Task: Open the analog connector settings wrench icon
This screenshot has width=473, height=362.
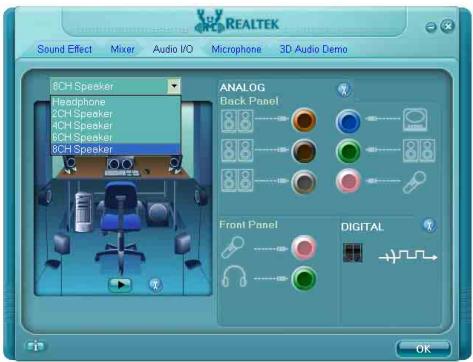Action: click(x=344, y=89)
